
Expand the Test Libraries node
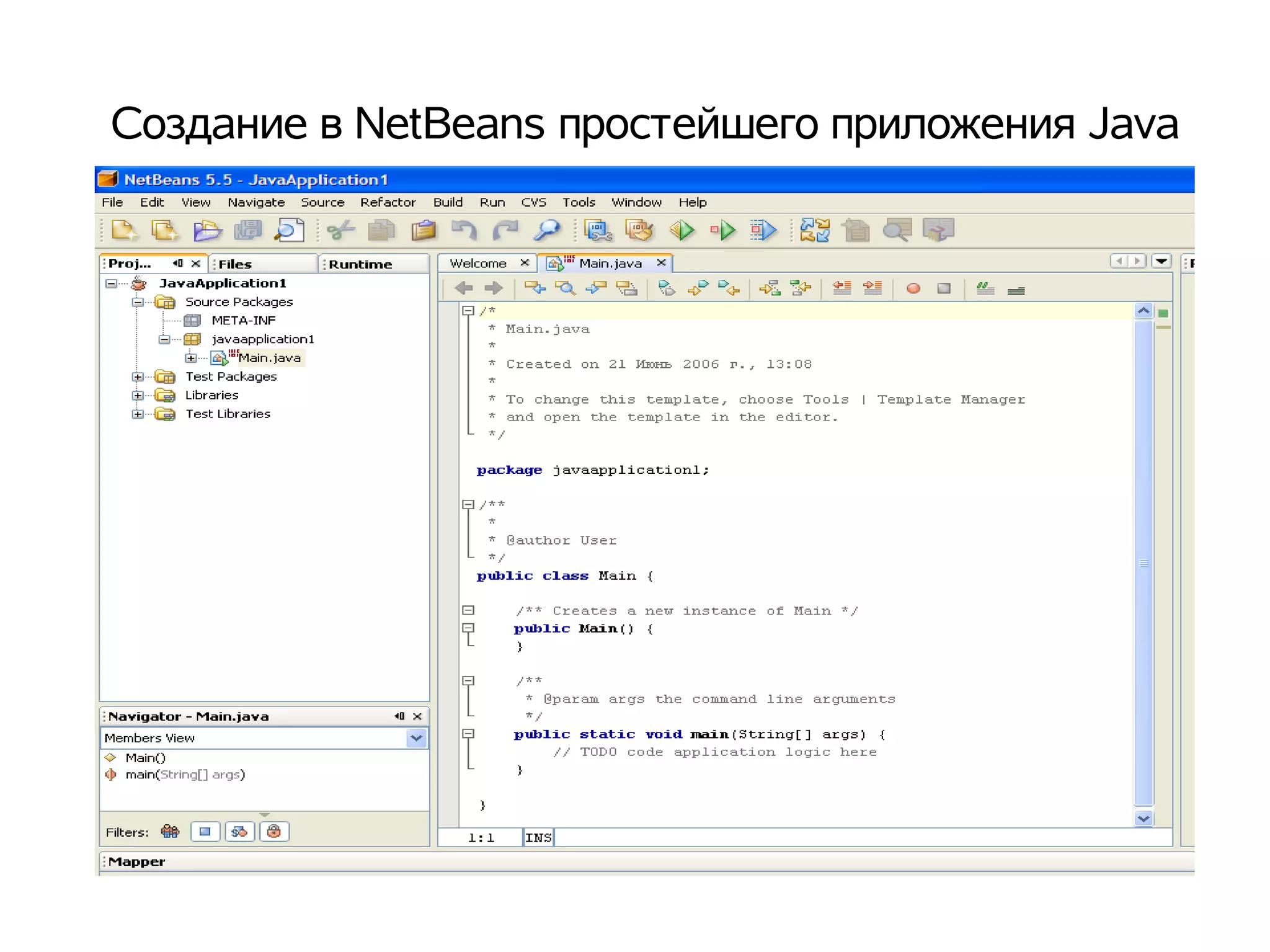(138, 414)
